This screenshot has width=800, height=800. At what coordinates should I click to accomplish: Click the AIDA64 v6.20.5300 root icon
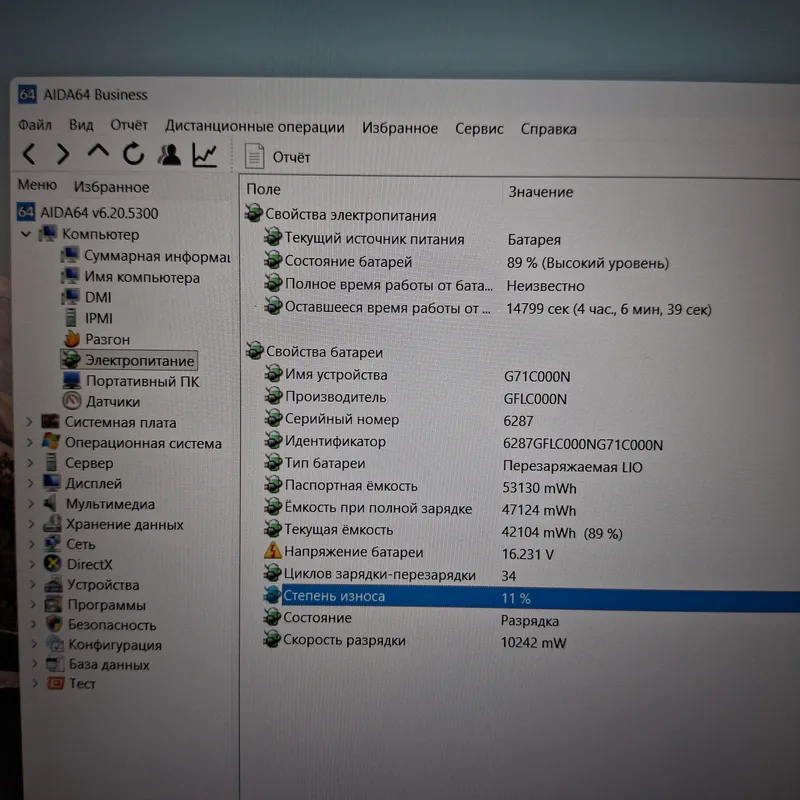click(26, 212)
